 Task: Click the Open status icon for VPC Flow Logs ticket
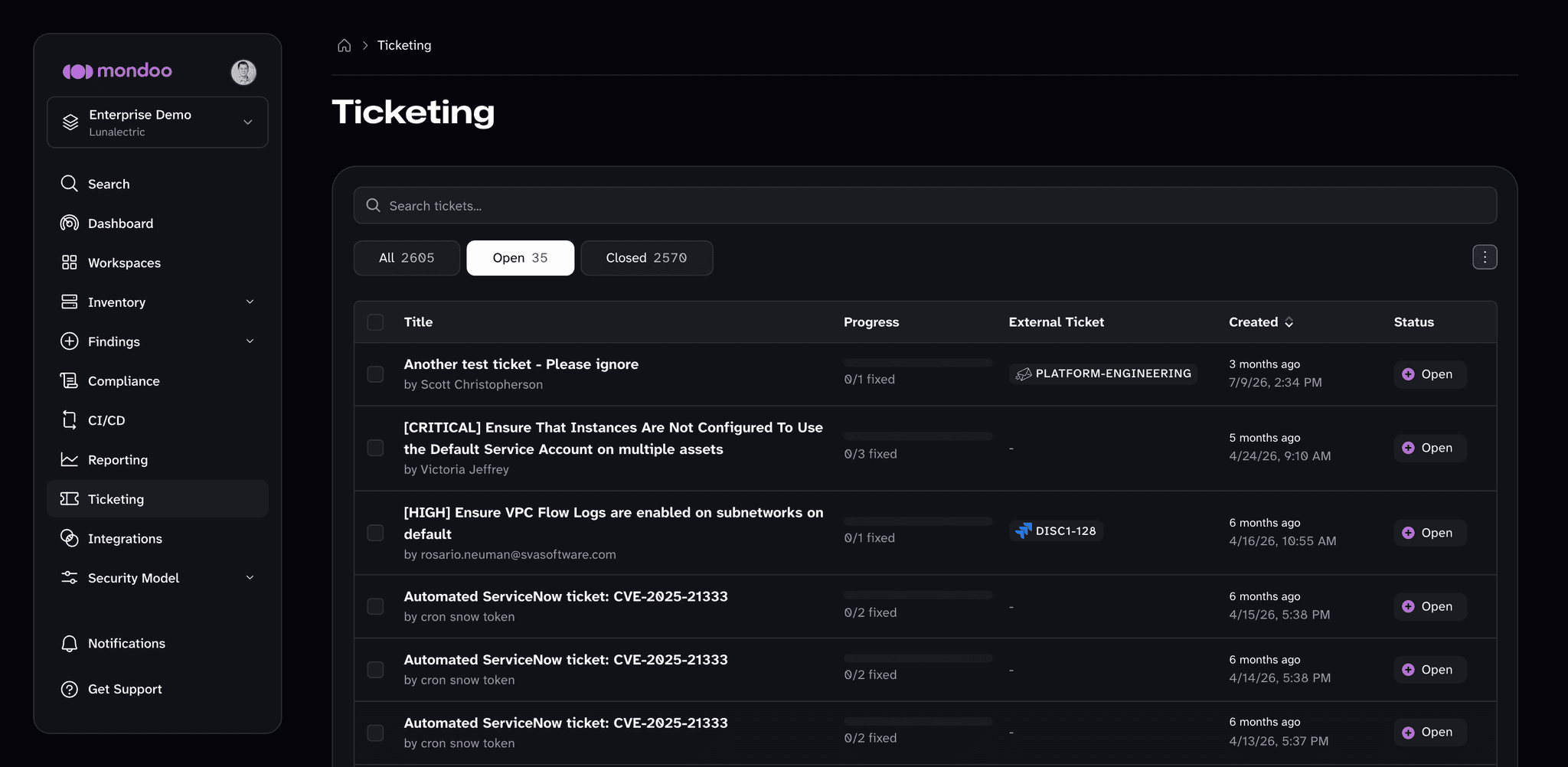pyautogui.click(x=1408, y=533)
